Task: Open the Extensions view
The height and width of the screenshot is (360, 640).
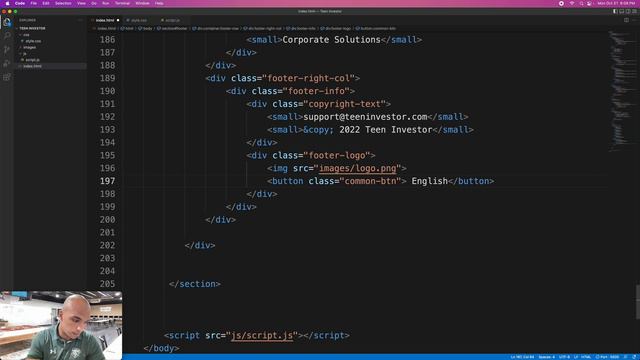Action: click(x=7, y=77)
